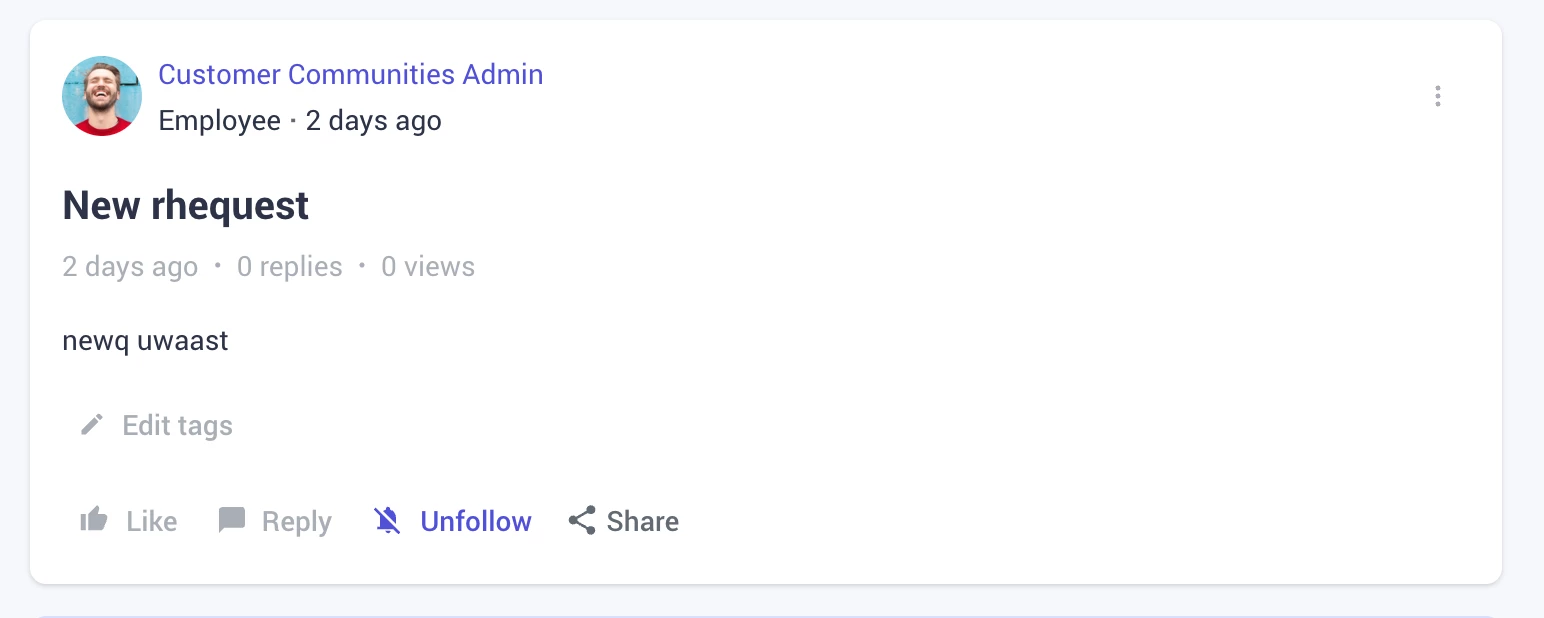The height and width of the screenshot is (618, 1544).
Task: Toggle following via the Unfollow label
Action: click(476, 521)
